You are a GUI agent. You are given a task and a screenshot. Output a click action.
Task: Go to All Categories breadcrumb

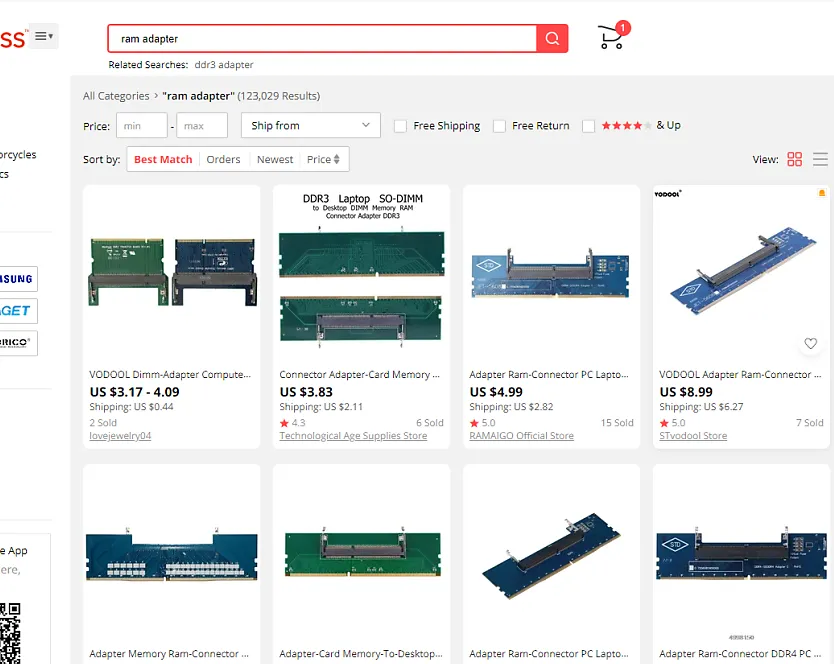116,96
